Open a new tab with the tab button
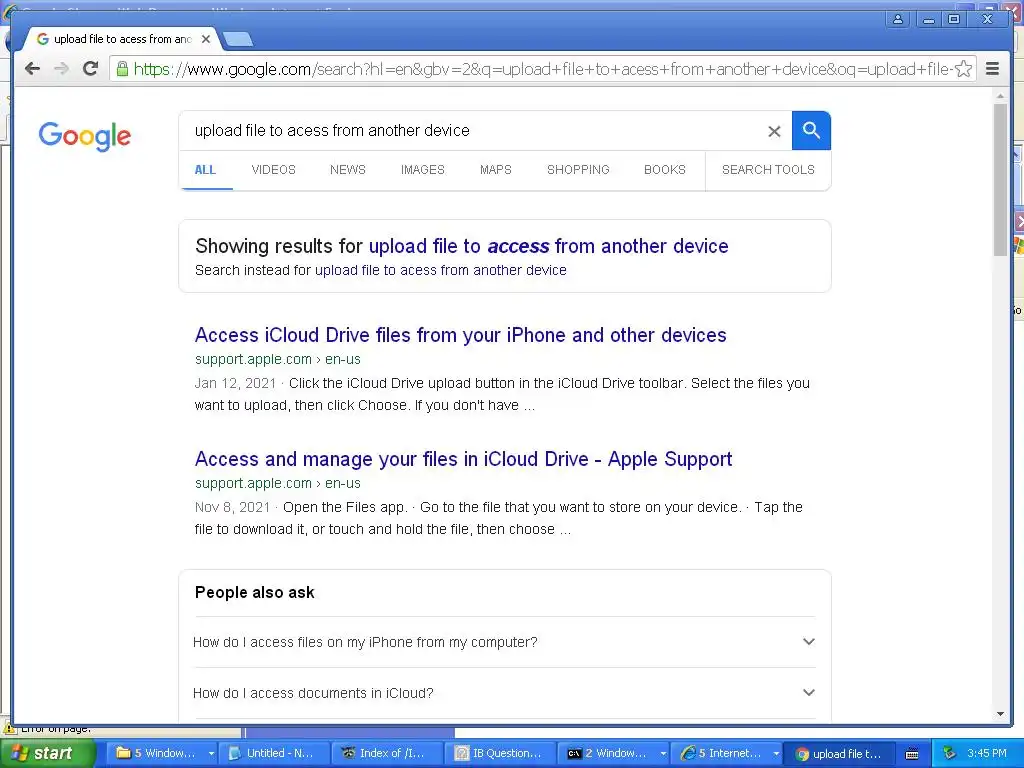Screen dimensions: 1024x768 (238, 40)
